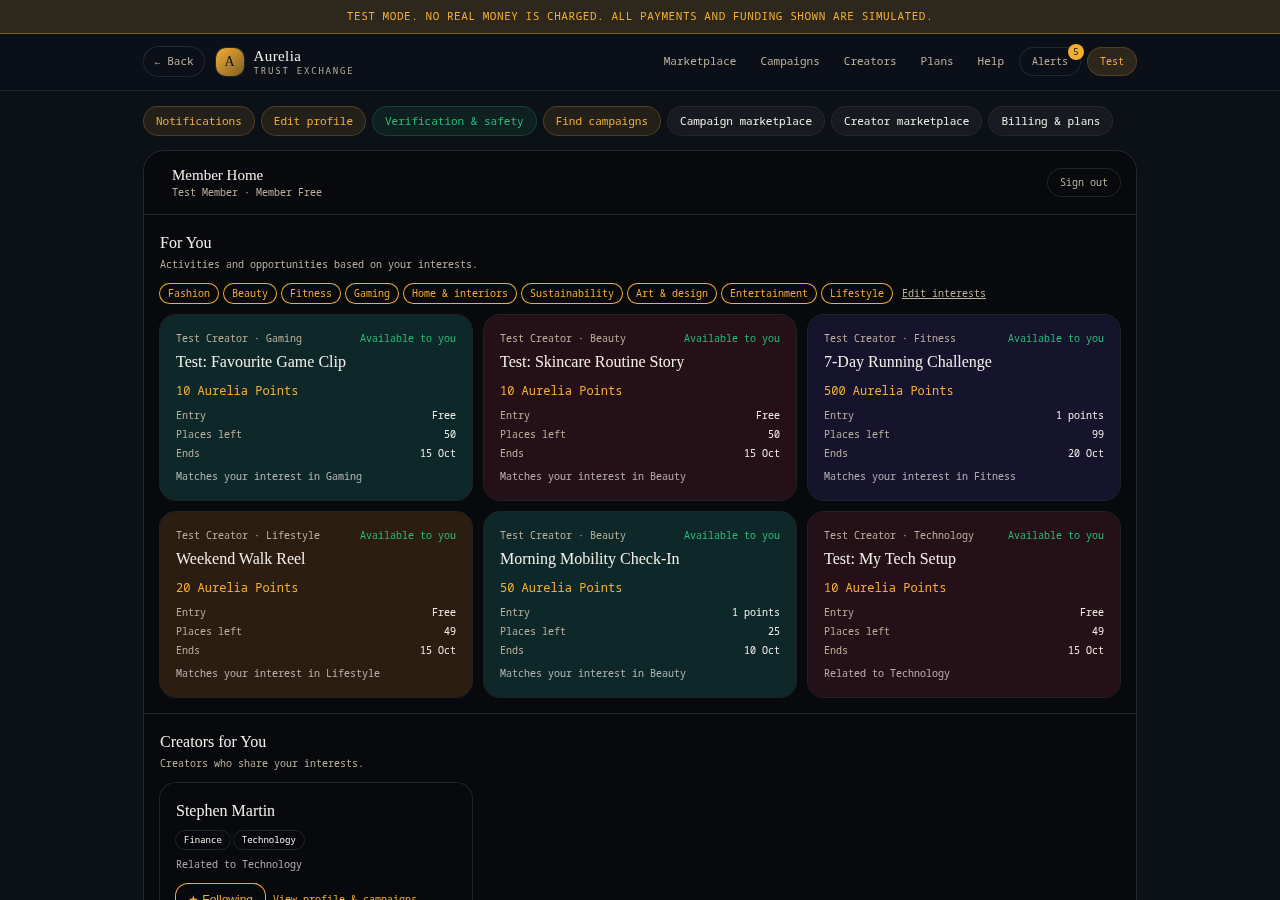Image resolution: width=1280 pixels, height=900 pixels.
Task: Select the Fitness interest chip
Action: tap(311, 293)
